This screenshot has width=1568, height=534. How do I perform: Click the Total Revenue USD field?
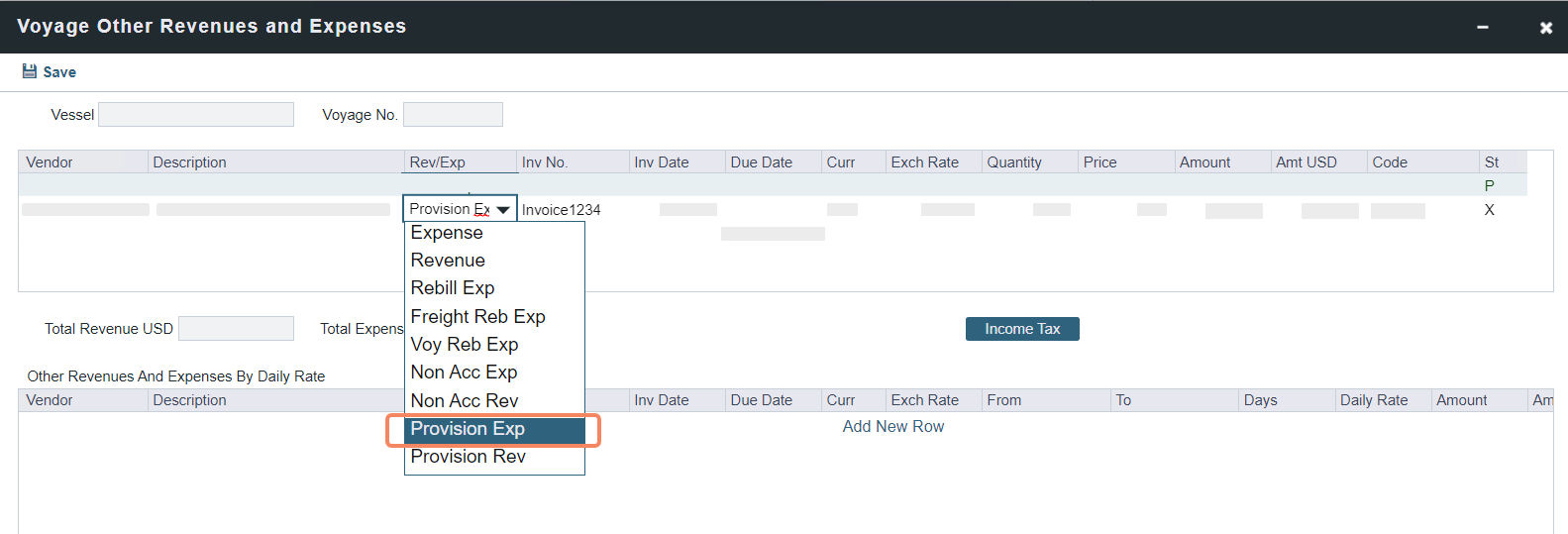(236, 329)
